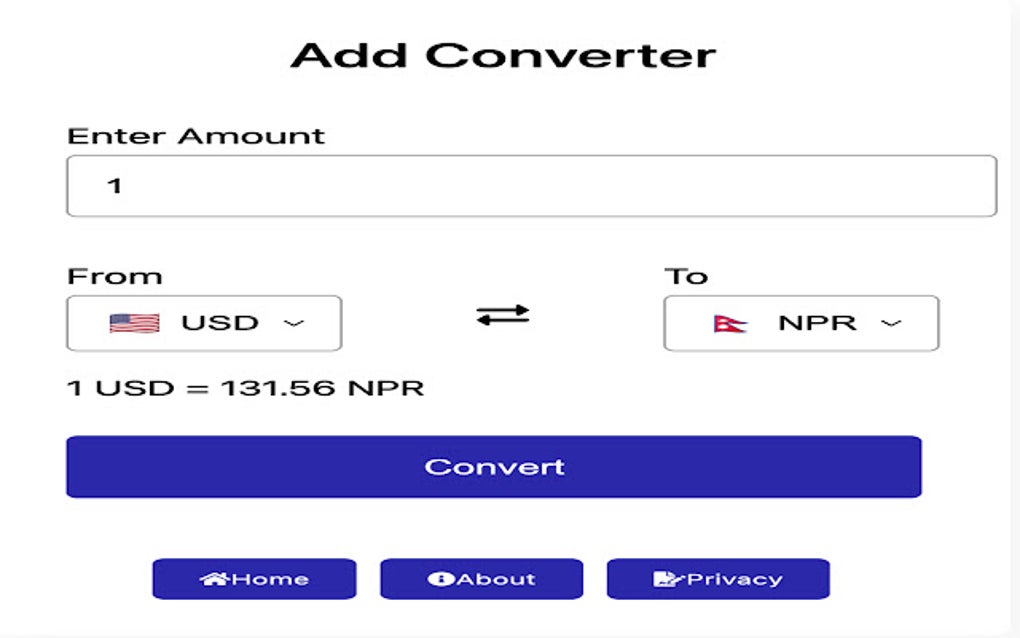Navigate to the Home page
The height and width of the screenshot is (638, 1020).
254,578
